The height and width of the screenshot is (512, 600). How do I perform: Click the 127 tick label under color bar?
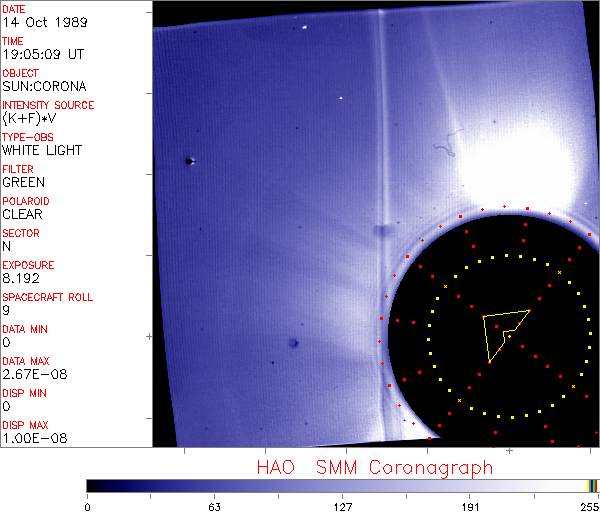click(x=342, y=506)
